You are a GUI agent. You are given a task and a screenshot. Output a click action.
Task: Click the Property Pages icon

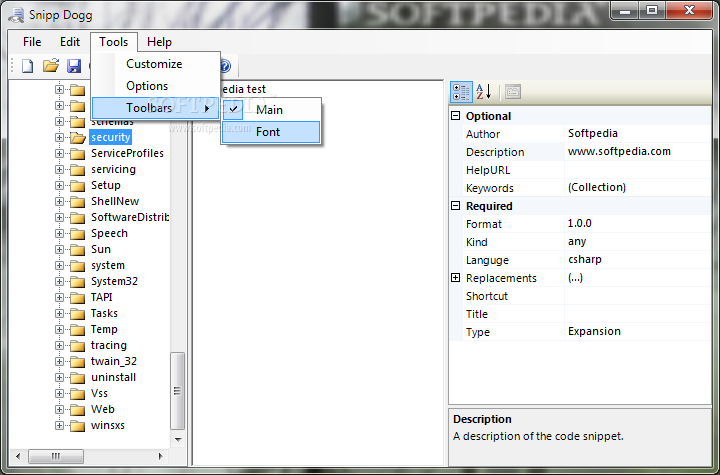tap(512, 92)
